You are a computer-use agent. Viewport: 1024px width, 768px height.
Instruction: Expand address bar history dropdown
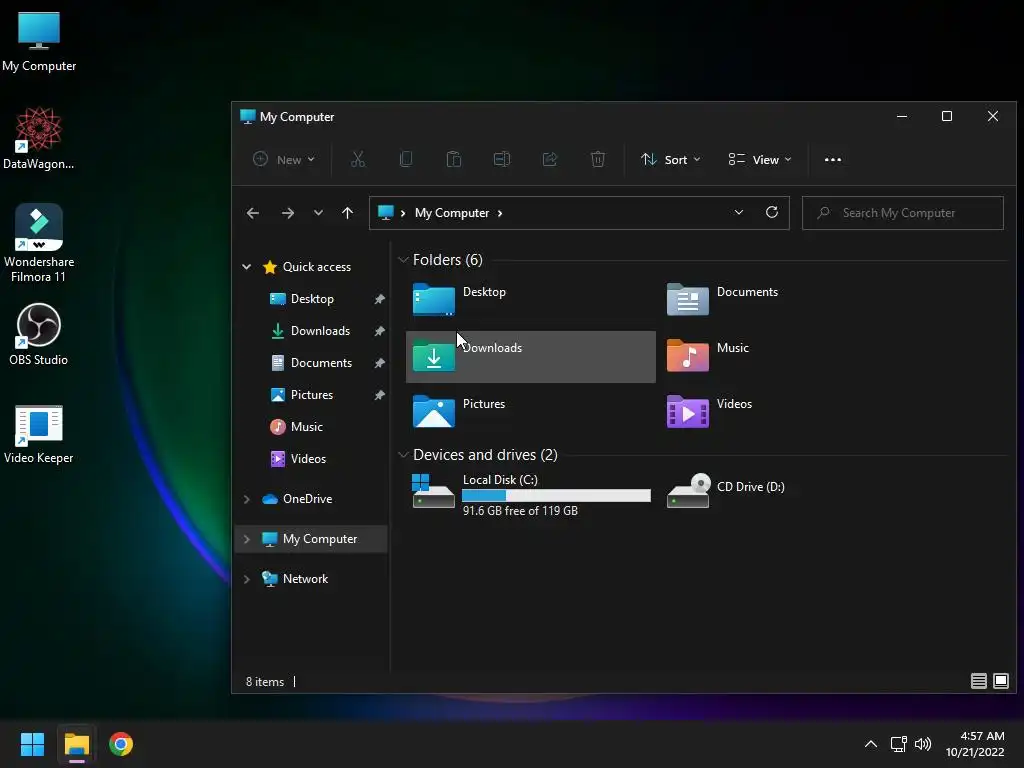coord(739,212)
